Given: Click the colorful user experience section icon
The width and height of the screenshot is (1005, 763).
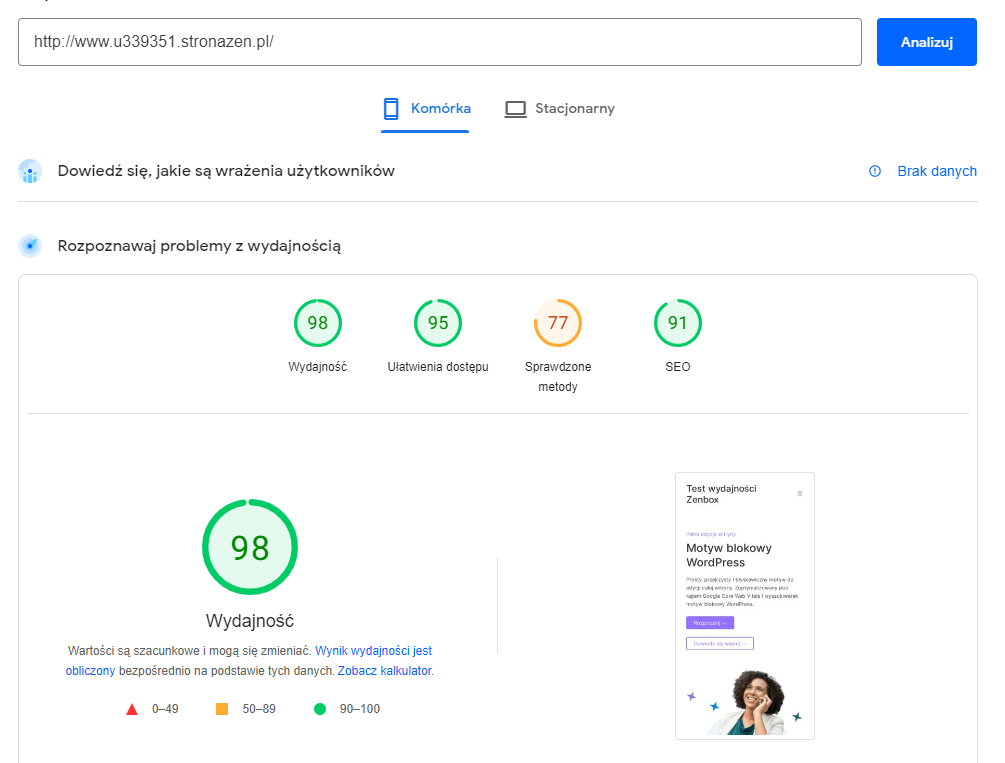Looking at the screenshot, I should click(x=30, y=171).
